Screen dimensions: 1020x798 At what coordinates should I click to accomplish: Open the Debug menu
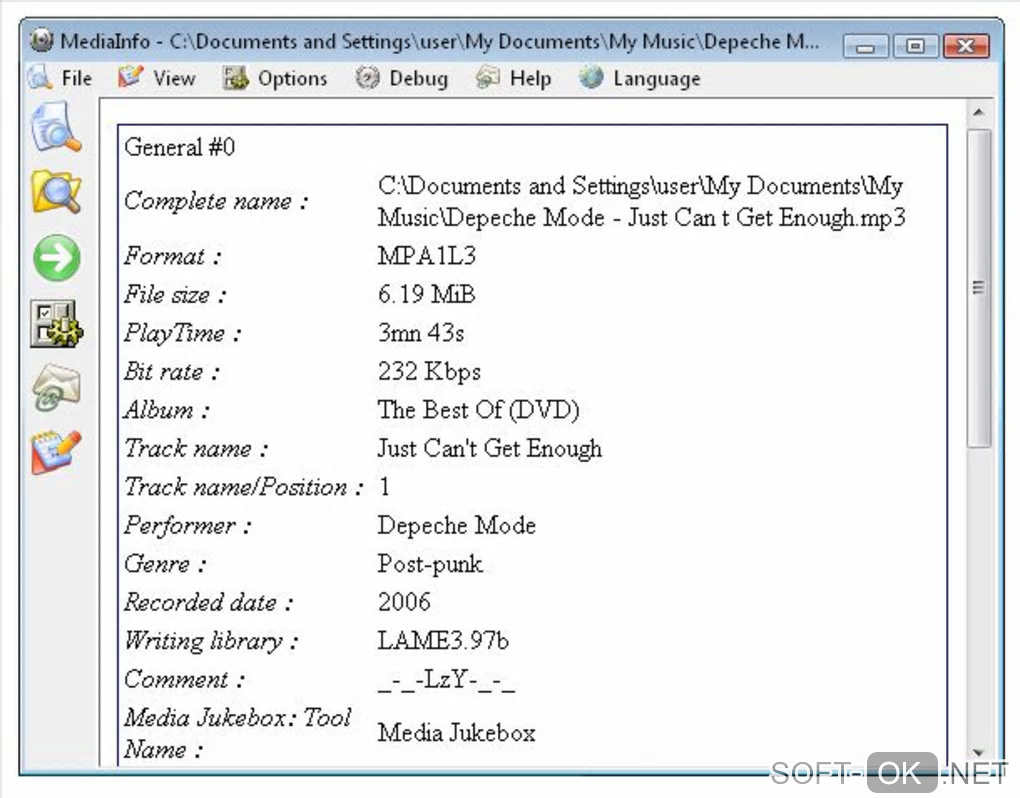[x=402, y=78]
